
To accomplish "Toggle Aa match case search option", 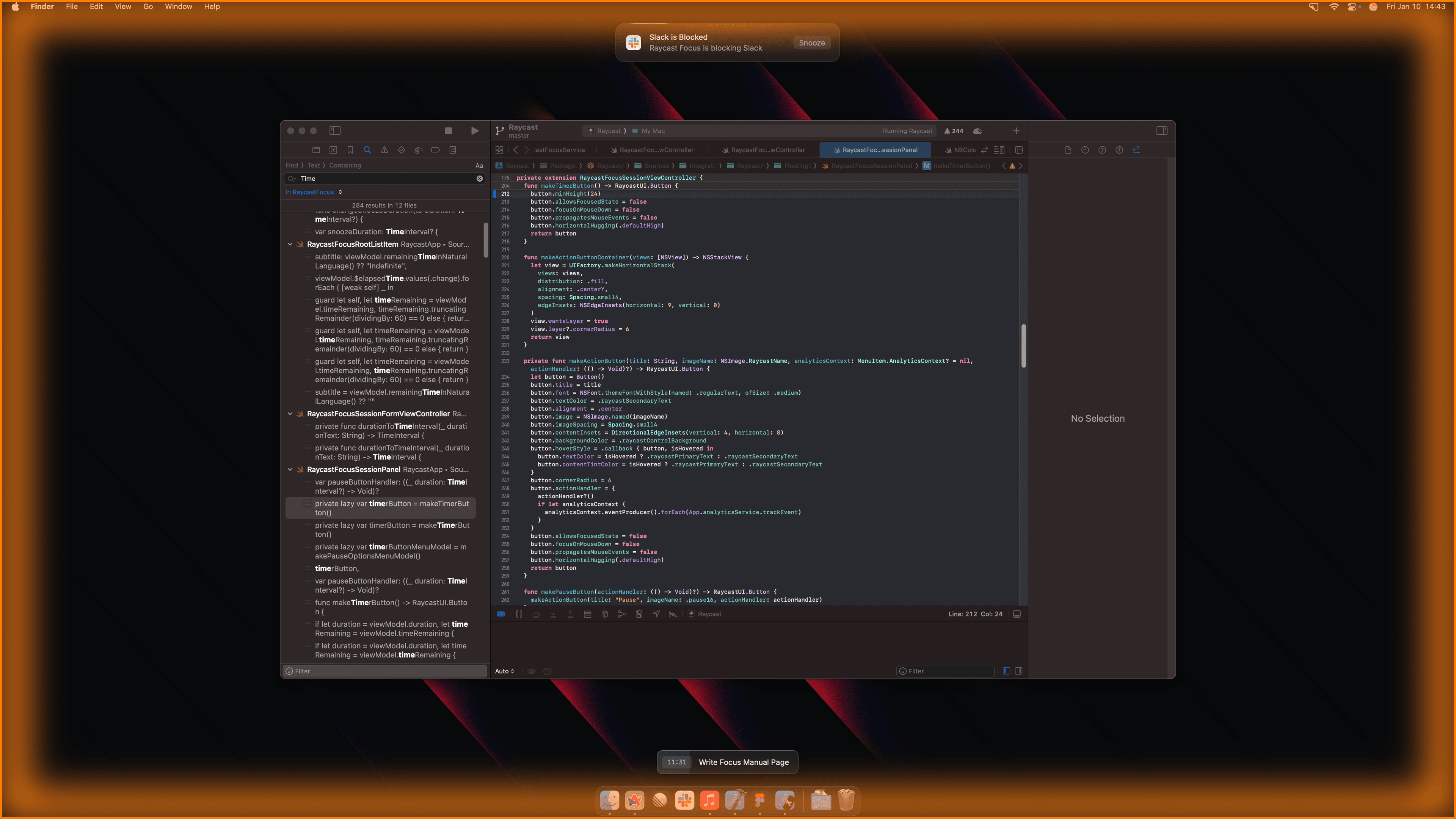I will click(479, 166).
